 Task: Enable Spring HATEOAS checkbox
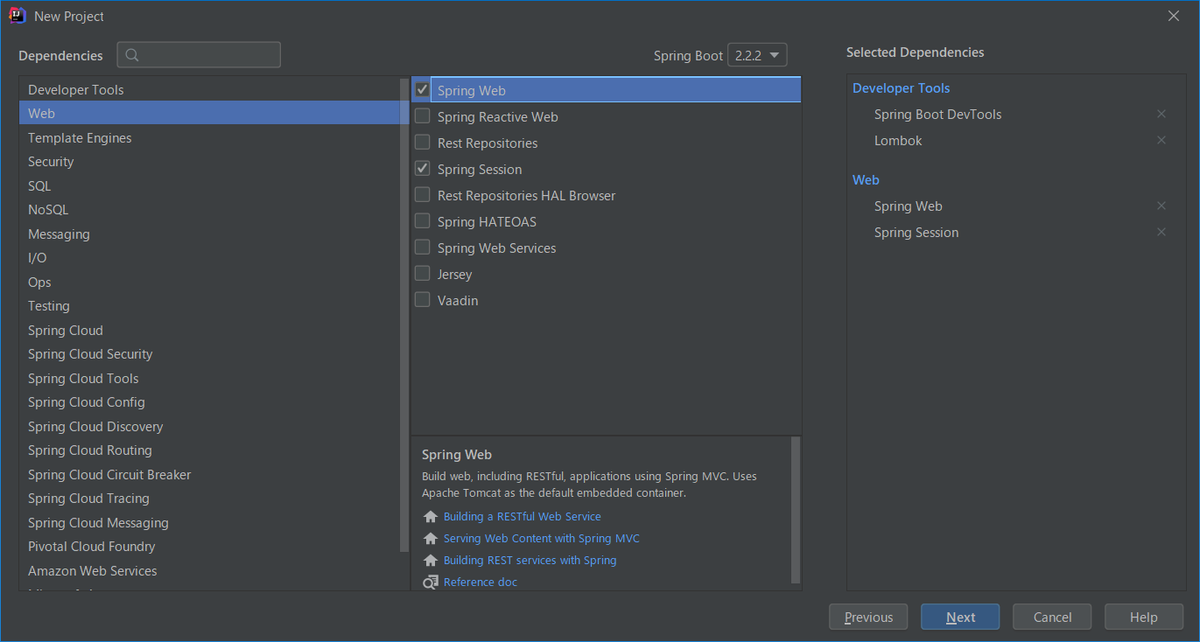click(x=423, y=221)
